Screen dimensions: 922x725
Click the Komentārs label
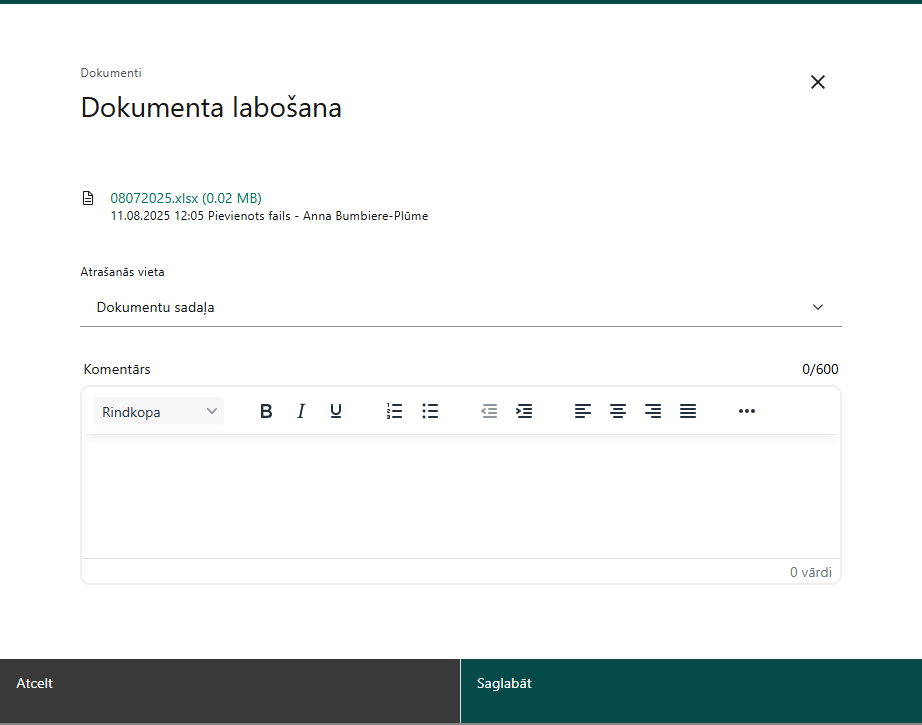pyautogui.click(x=117, y=369)
